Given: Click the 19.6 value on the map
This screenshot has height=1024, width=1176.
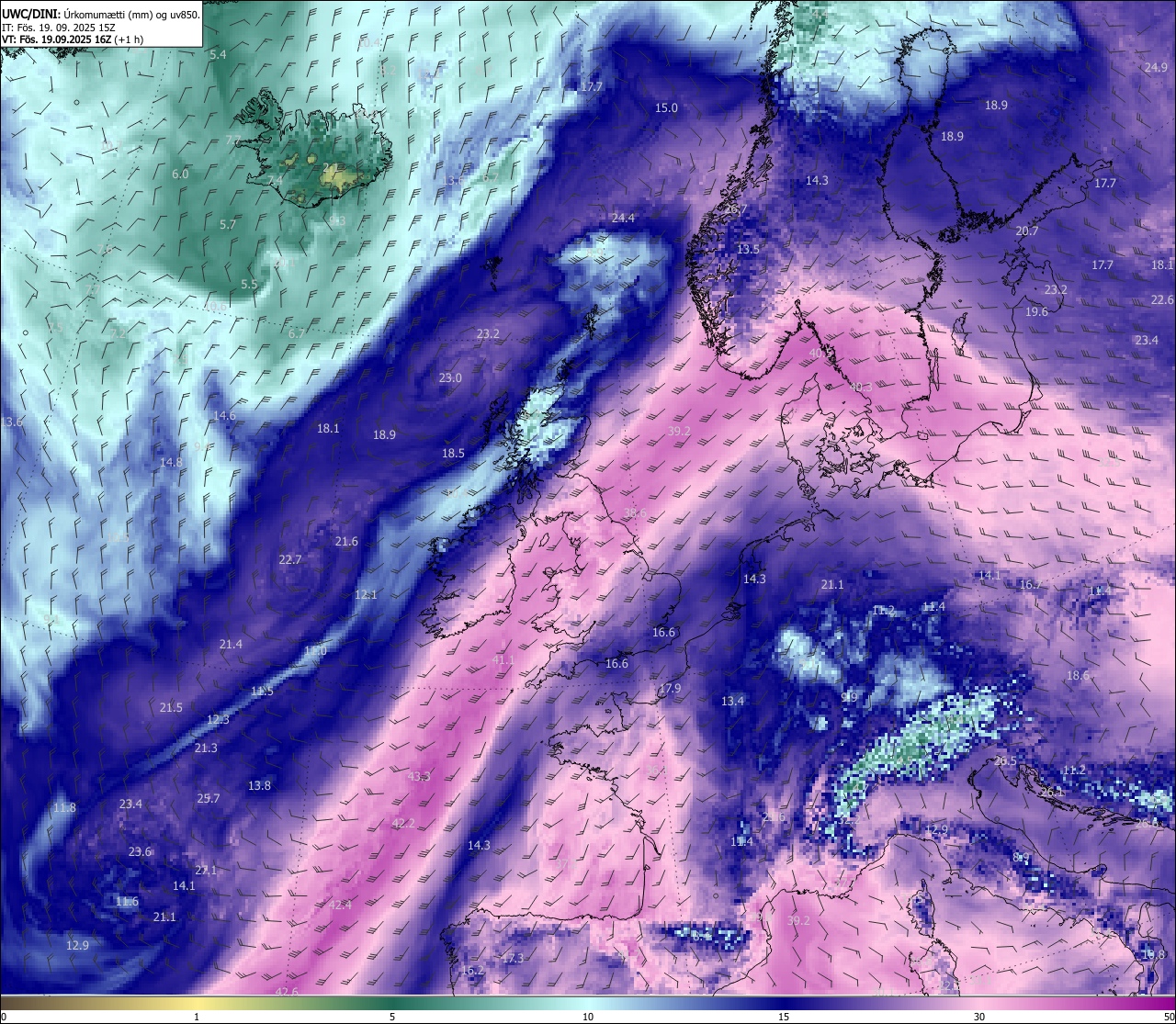Looking at the screenshot, I should pos(1036,312).
